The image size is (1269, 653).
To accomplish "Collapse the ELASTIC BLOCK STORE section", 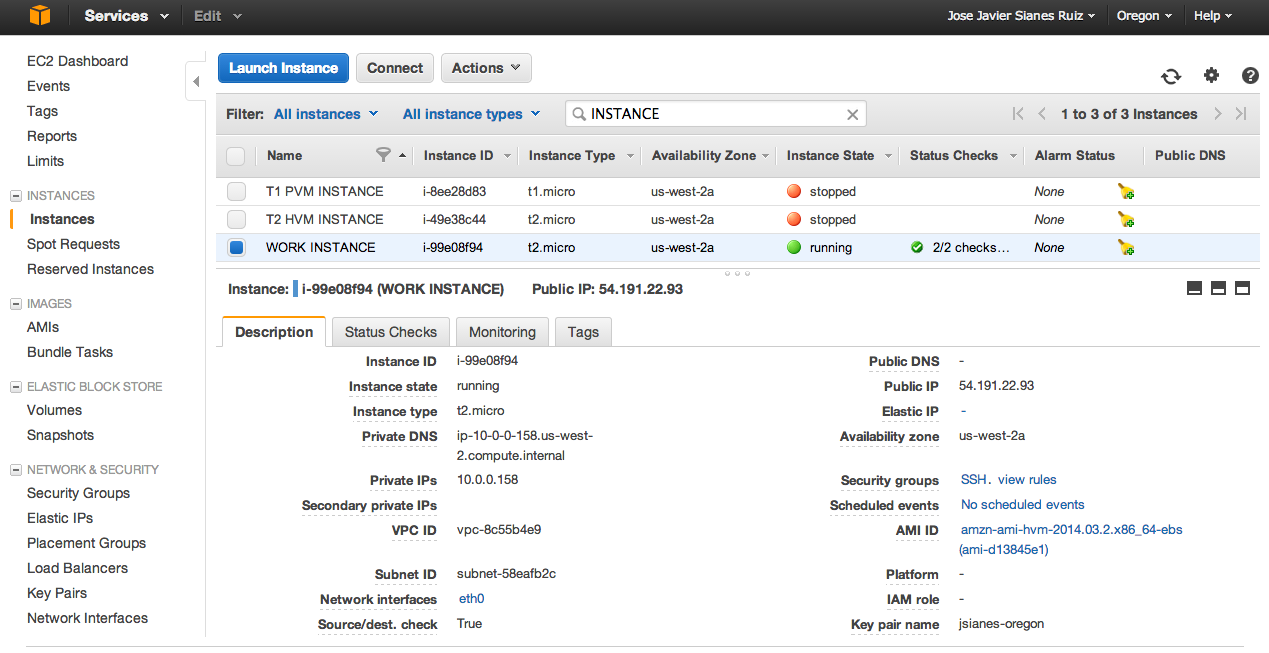I will [x=16, y=387].
